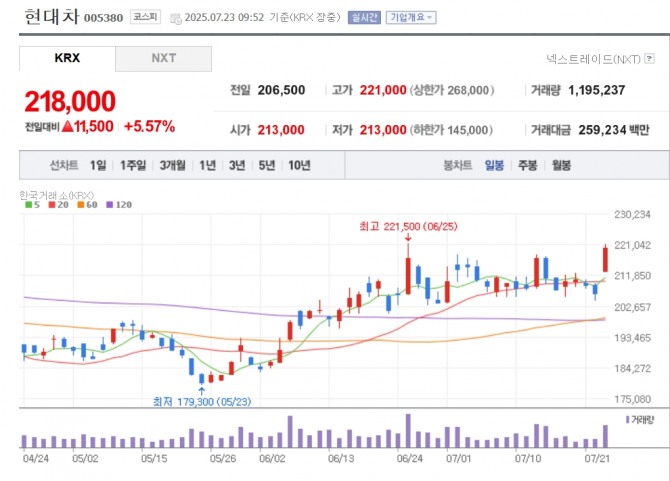Select the 일봉 daily candle chart
Viewport: 670px width, 481px height.
494,165
